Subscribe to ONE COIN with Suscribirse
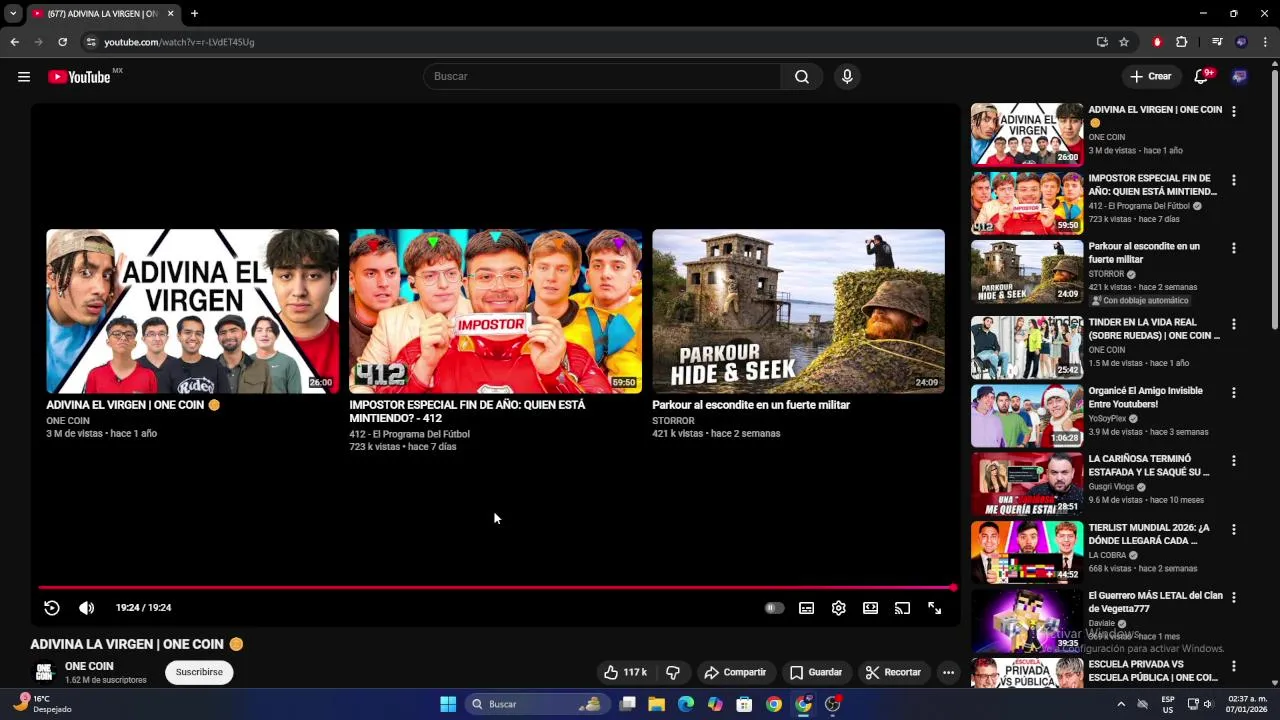The image size is (1280, 720). 199,672
